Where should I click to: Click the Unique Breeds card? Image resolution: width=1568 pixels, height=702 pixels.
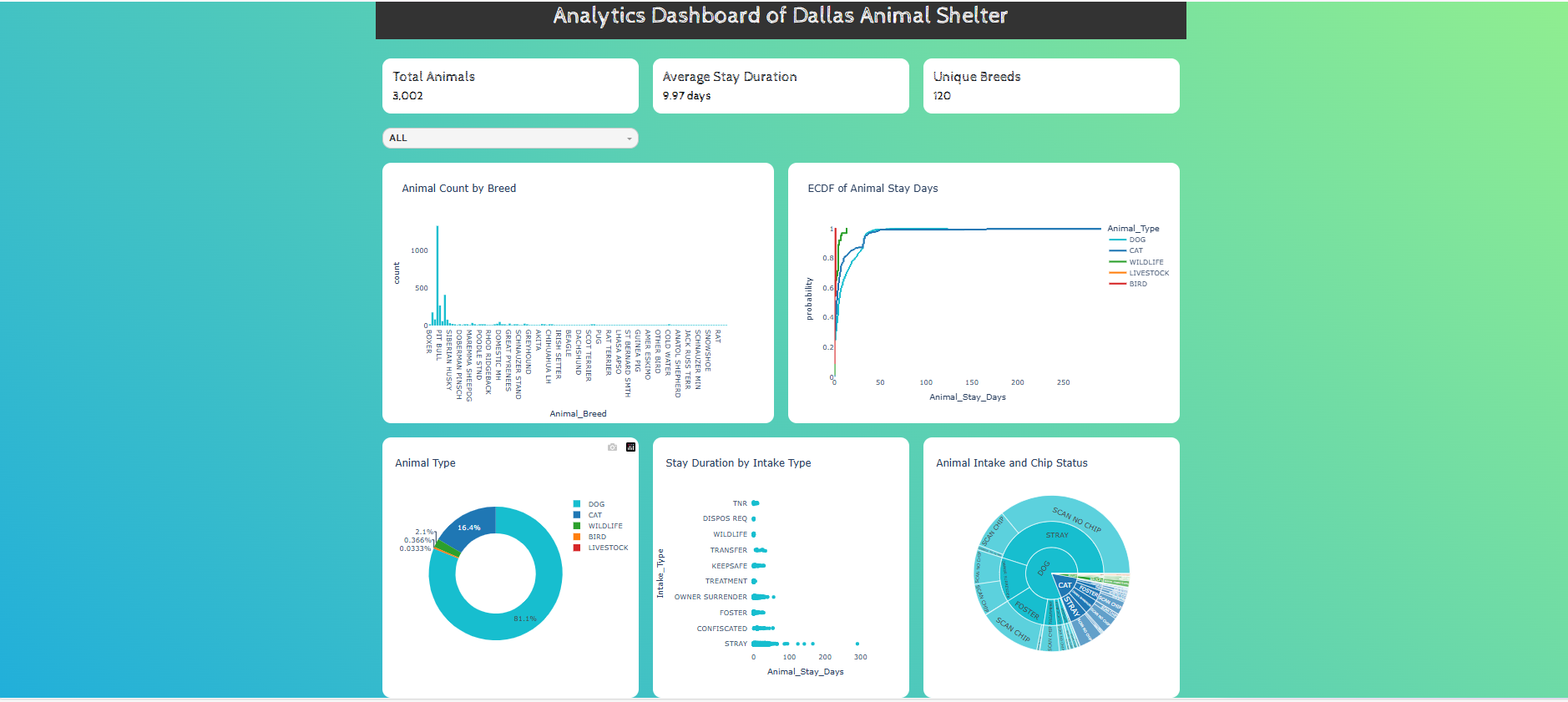coord(1050,86)
